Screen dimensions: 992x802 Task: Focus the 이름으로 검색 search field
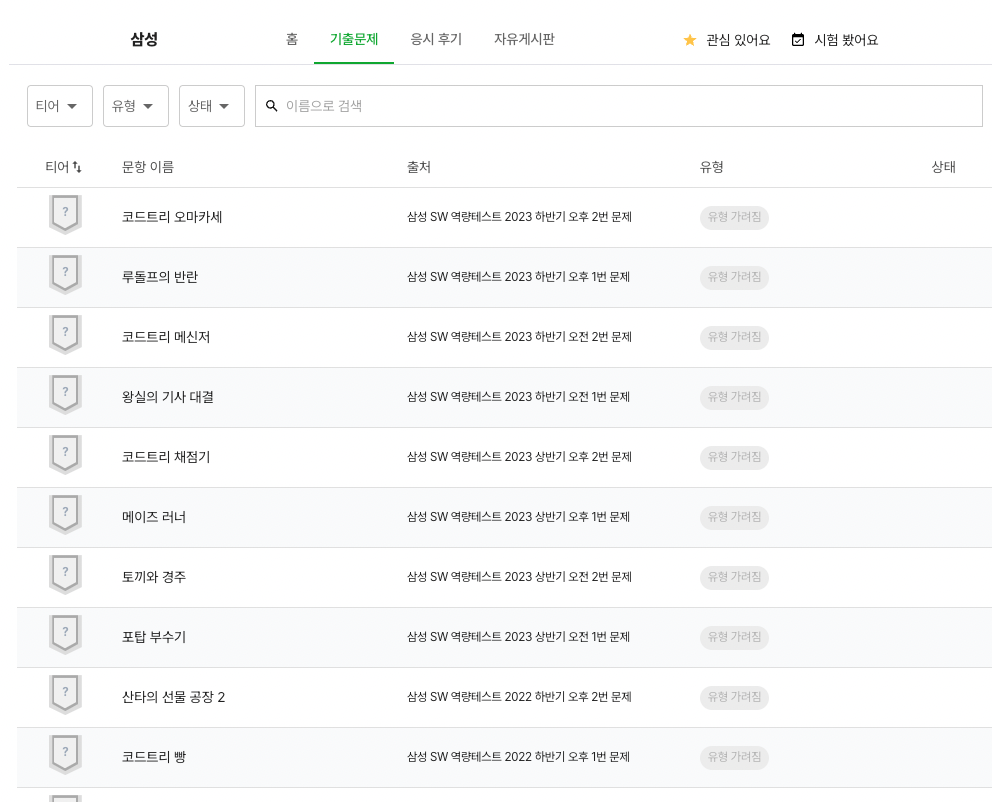pyautogui.click(x=619, y=106)
